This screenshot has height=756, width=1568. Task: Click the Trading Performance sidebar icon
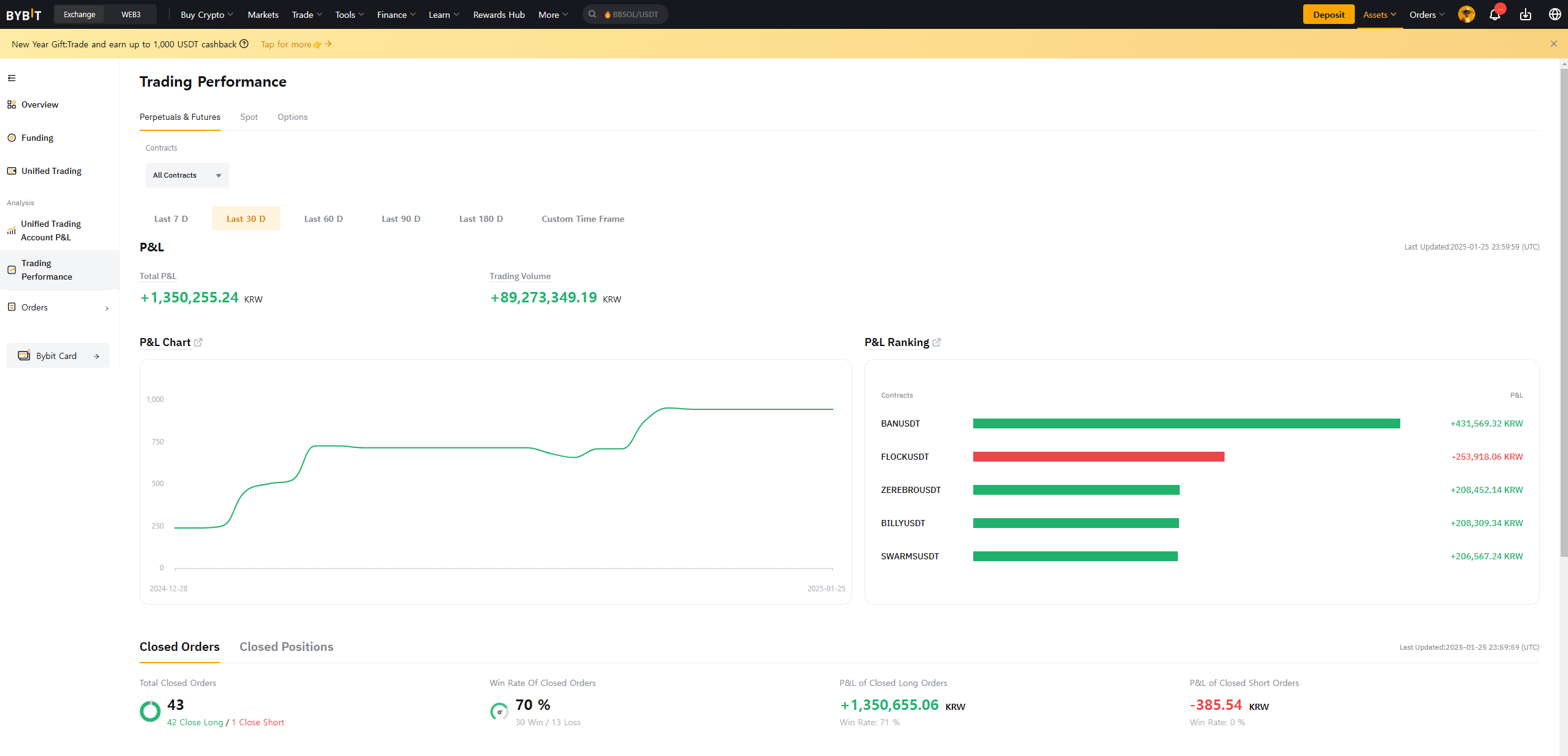(x=12, y=270)
